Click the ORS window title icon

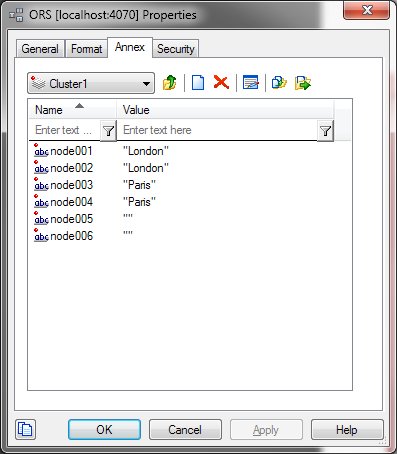(x=16, y=15)
